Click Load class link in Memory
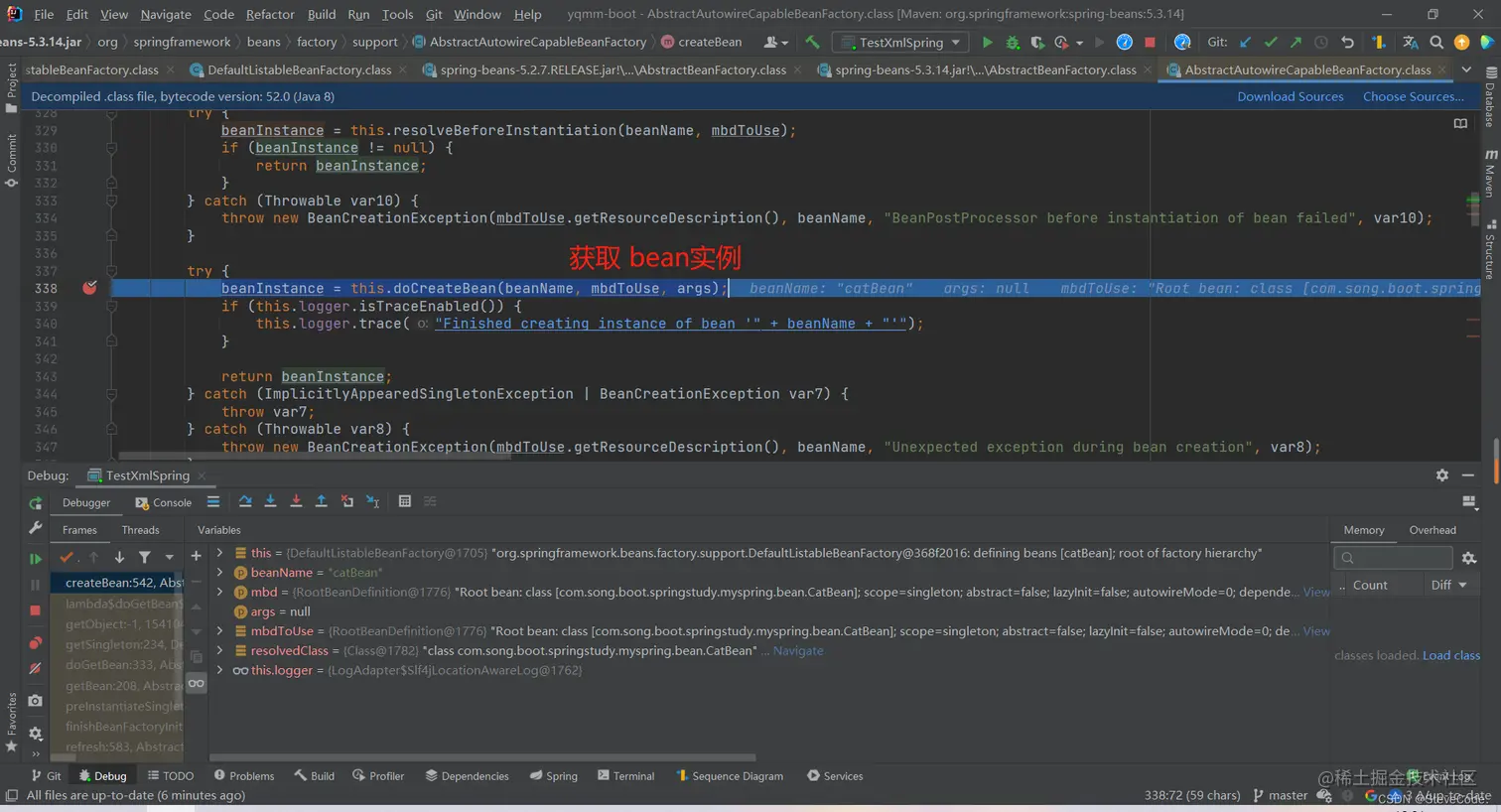This screenshot has height=812, width=1501. (1451, 655)
